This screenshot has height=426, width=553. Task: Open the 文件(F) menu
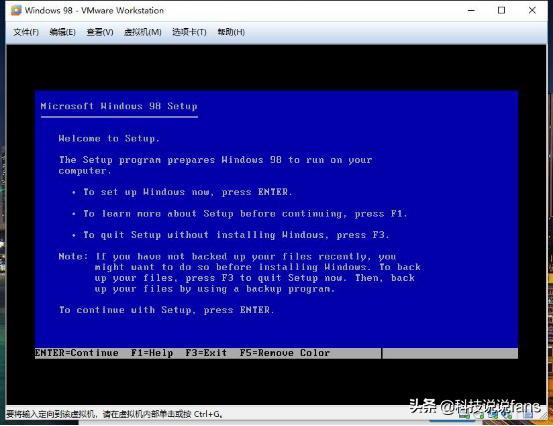click(26, 32)
